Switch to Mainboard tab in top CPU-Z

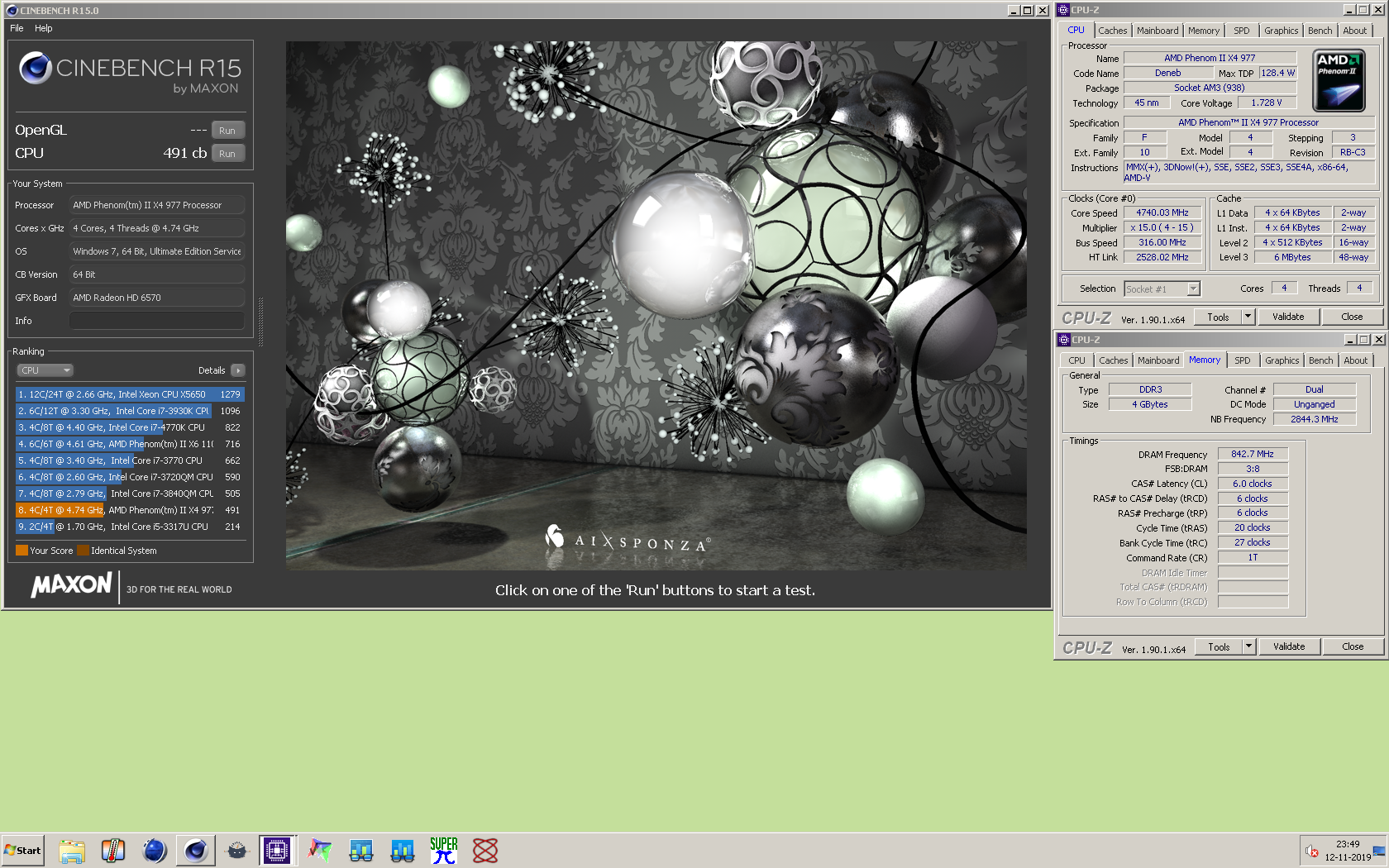(1157, 31)
